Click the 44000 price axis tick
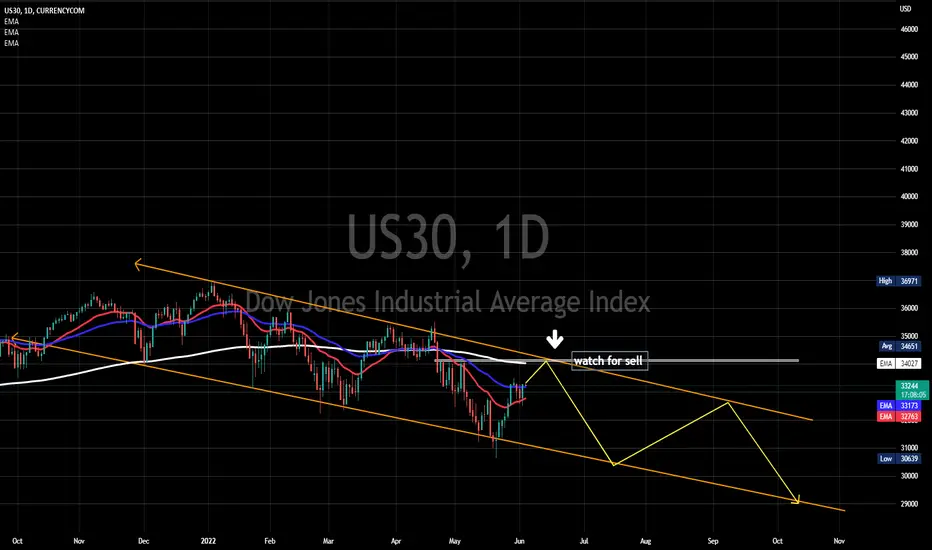Screen dimensions: 932x550 (909, 85)
